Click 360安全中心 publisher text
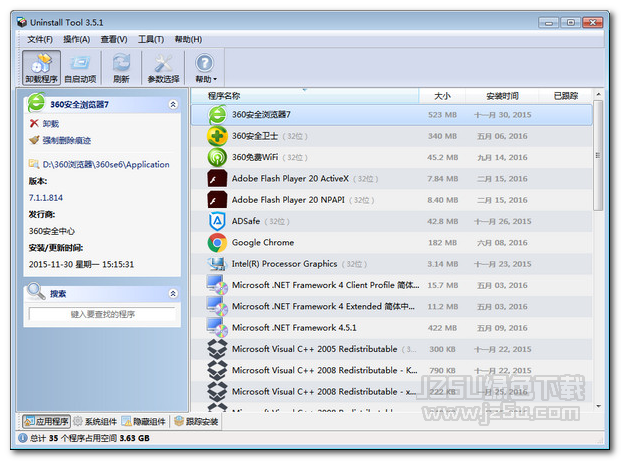The image size is (621, 461). (51, 231)
